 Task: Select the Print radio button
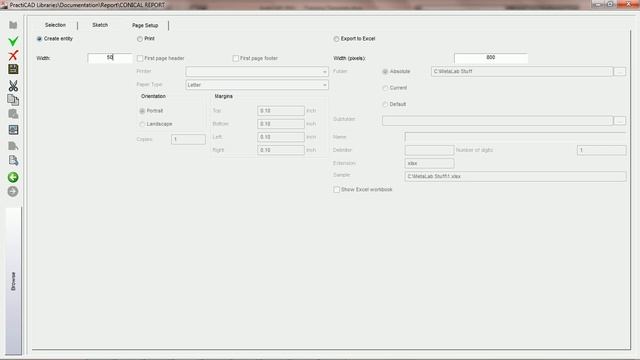click(140, 39)
